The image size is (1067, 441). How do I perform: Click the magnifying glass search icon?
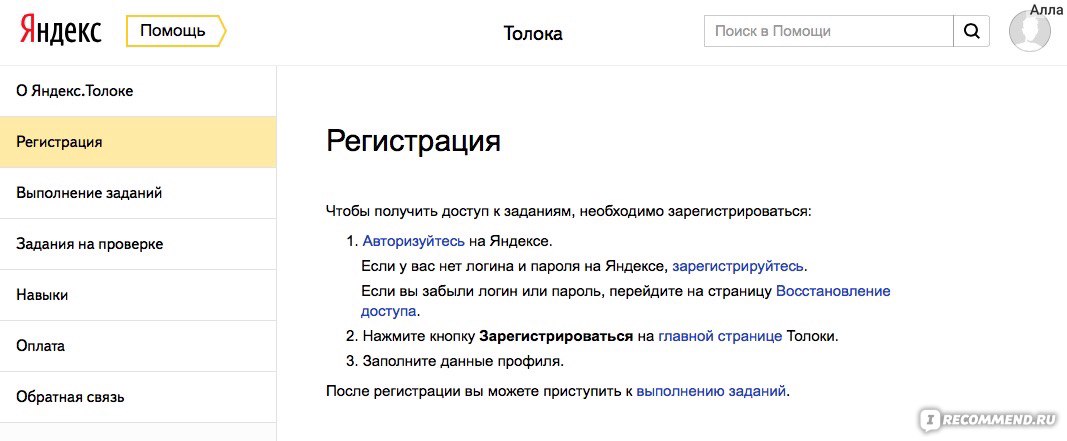(972, 31)
